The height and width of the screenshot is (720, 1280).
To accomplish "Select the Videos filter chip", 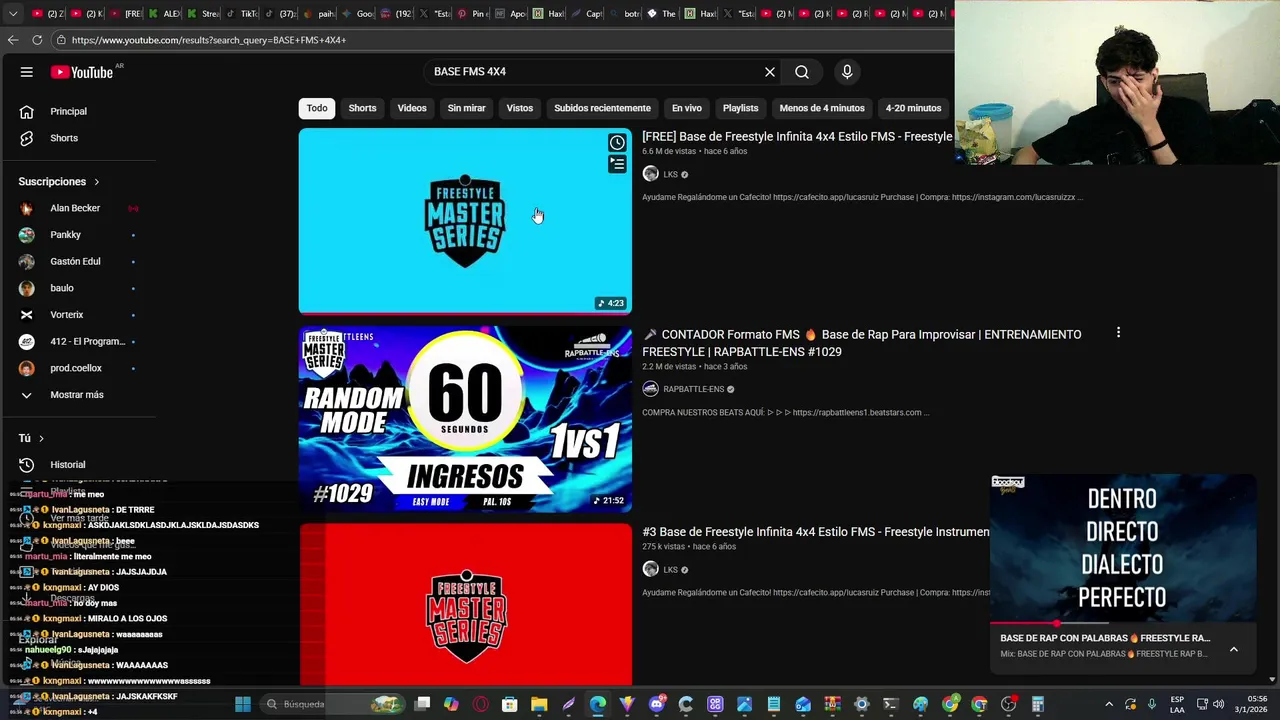I will pos(412,108).
